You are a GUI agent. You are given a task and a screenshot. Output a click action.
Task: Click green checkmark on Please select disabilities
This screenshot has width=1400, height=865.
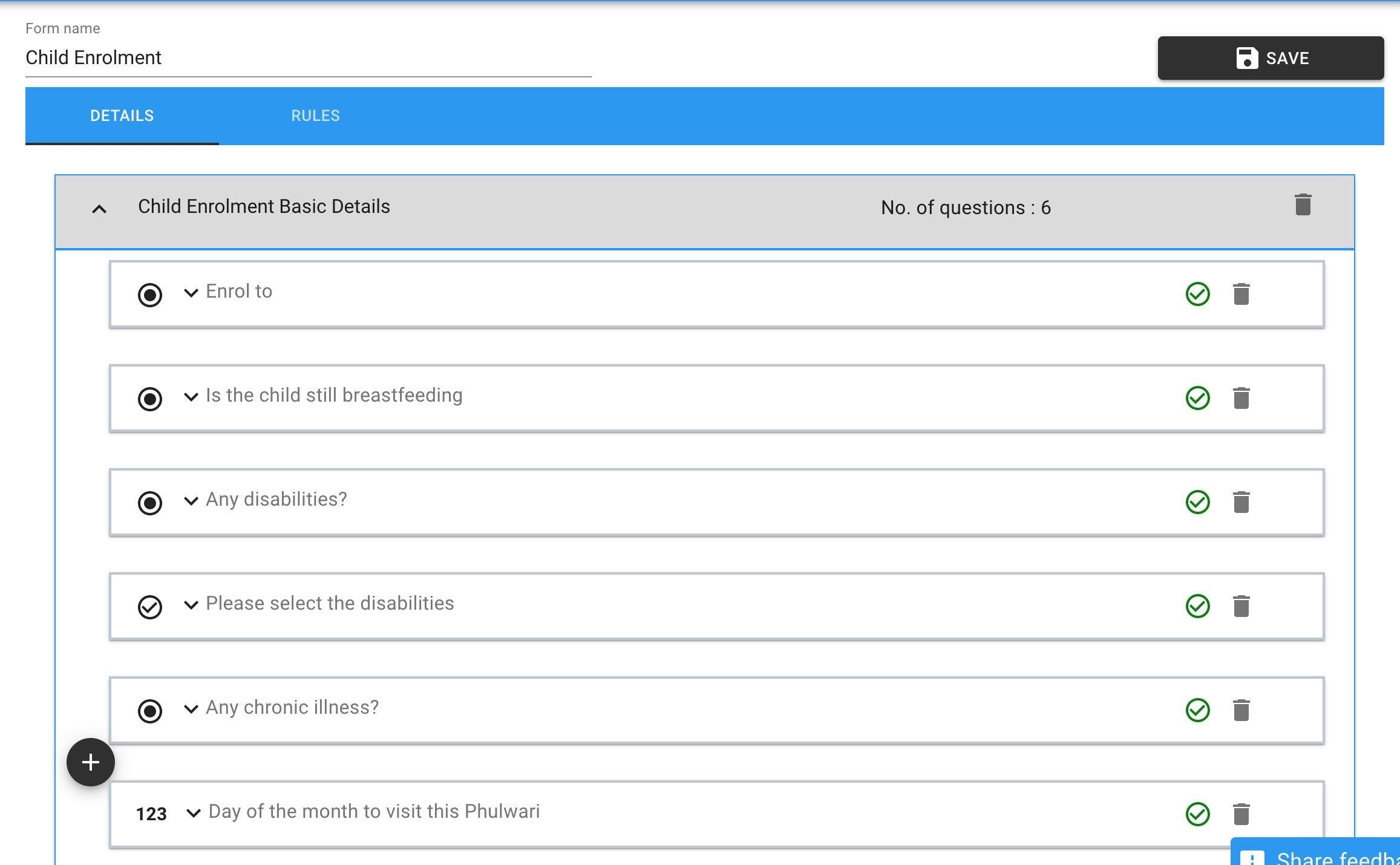tap(1197, 606)
